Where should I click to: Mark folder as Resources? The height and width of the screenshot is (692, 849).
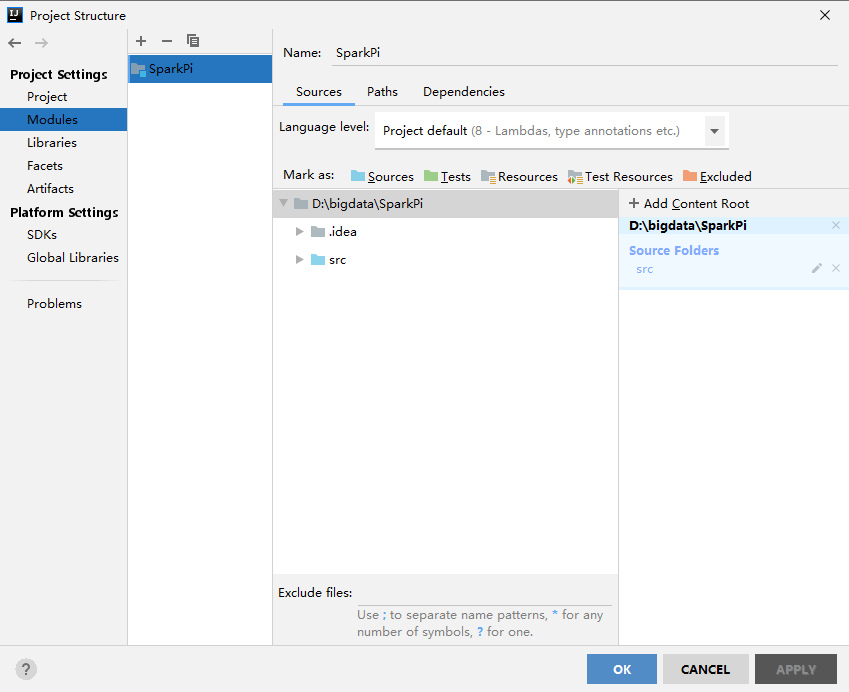519,177
